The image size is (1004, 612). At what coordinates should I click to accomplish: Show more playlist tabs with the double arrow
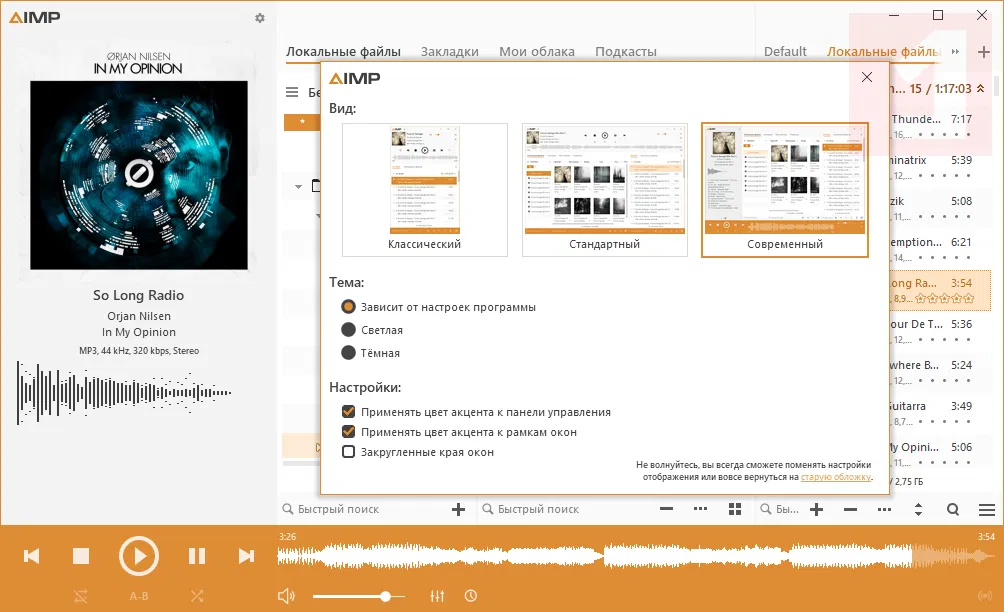click(955, 51)
